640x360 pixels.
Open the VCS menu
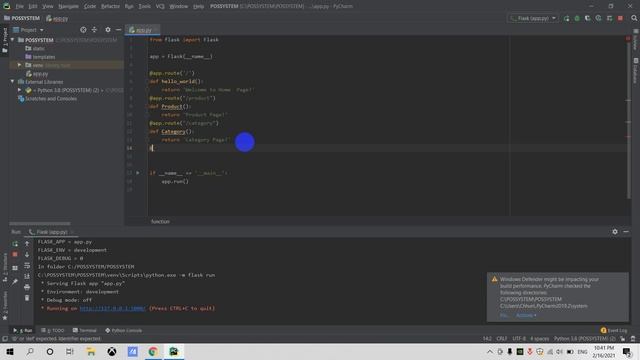pos(160,7)
